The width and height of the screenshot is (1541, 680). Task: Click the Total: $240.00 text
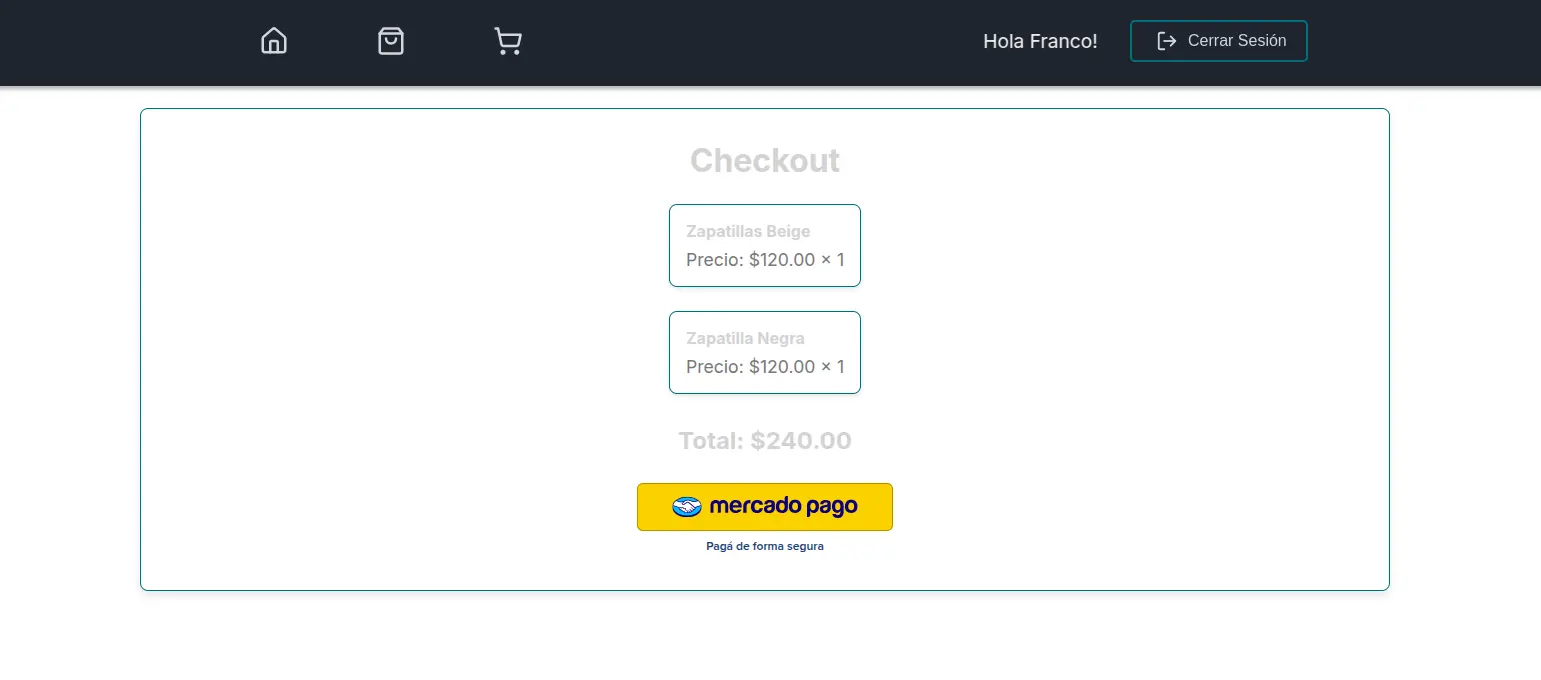[x=765, y=441]
